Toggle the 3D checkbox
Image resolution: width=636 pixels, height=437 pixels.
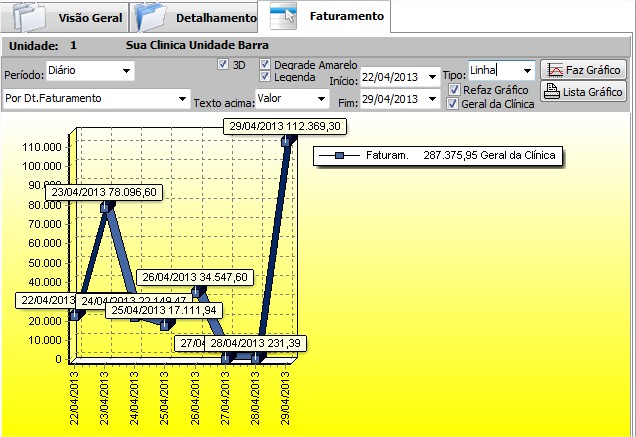tap(223, 64)
